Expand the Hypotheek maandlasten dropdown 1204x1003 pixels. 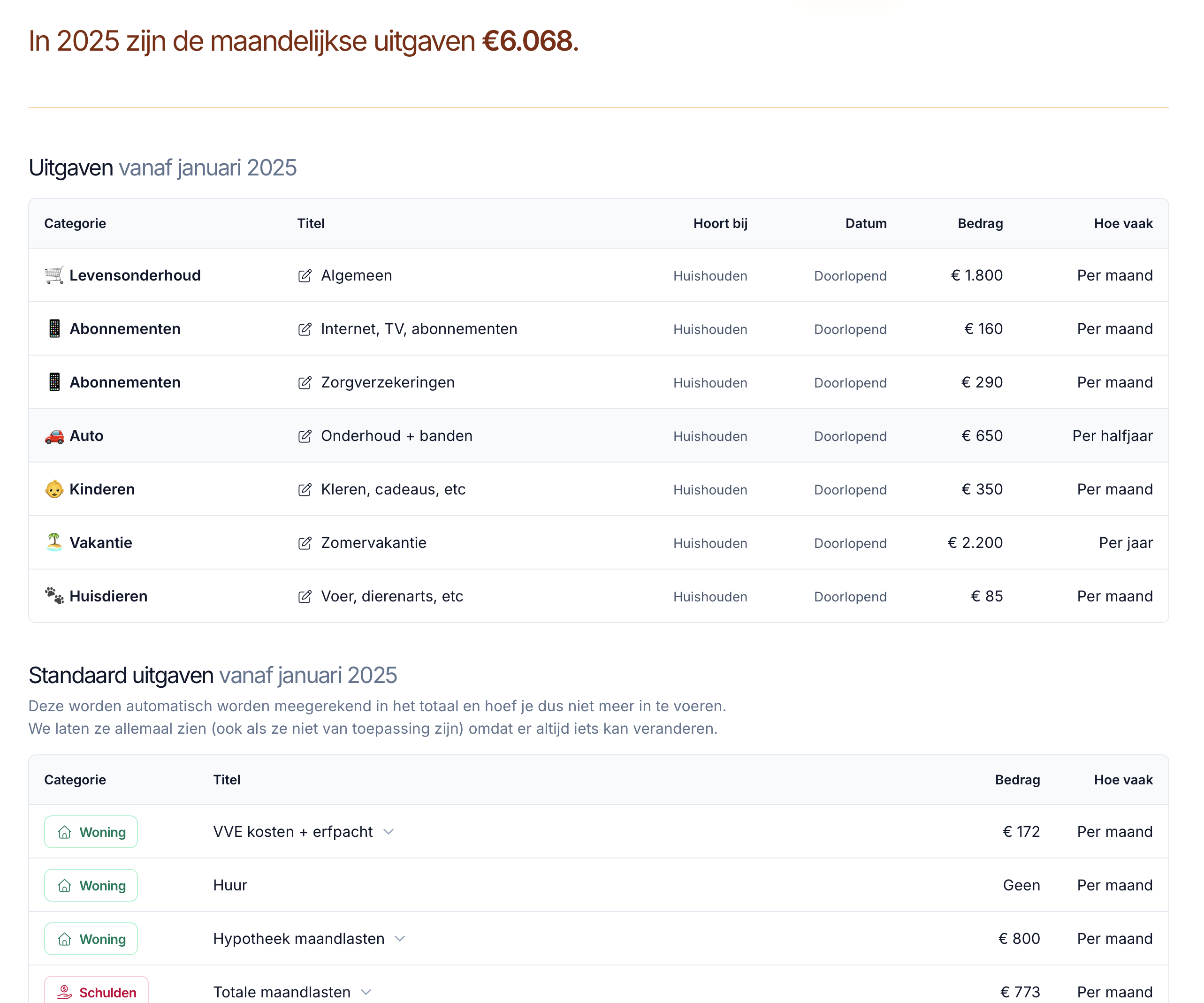[400, 938]
